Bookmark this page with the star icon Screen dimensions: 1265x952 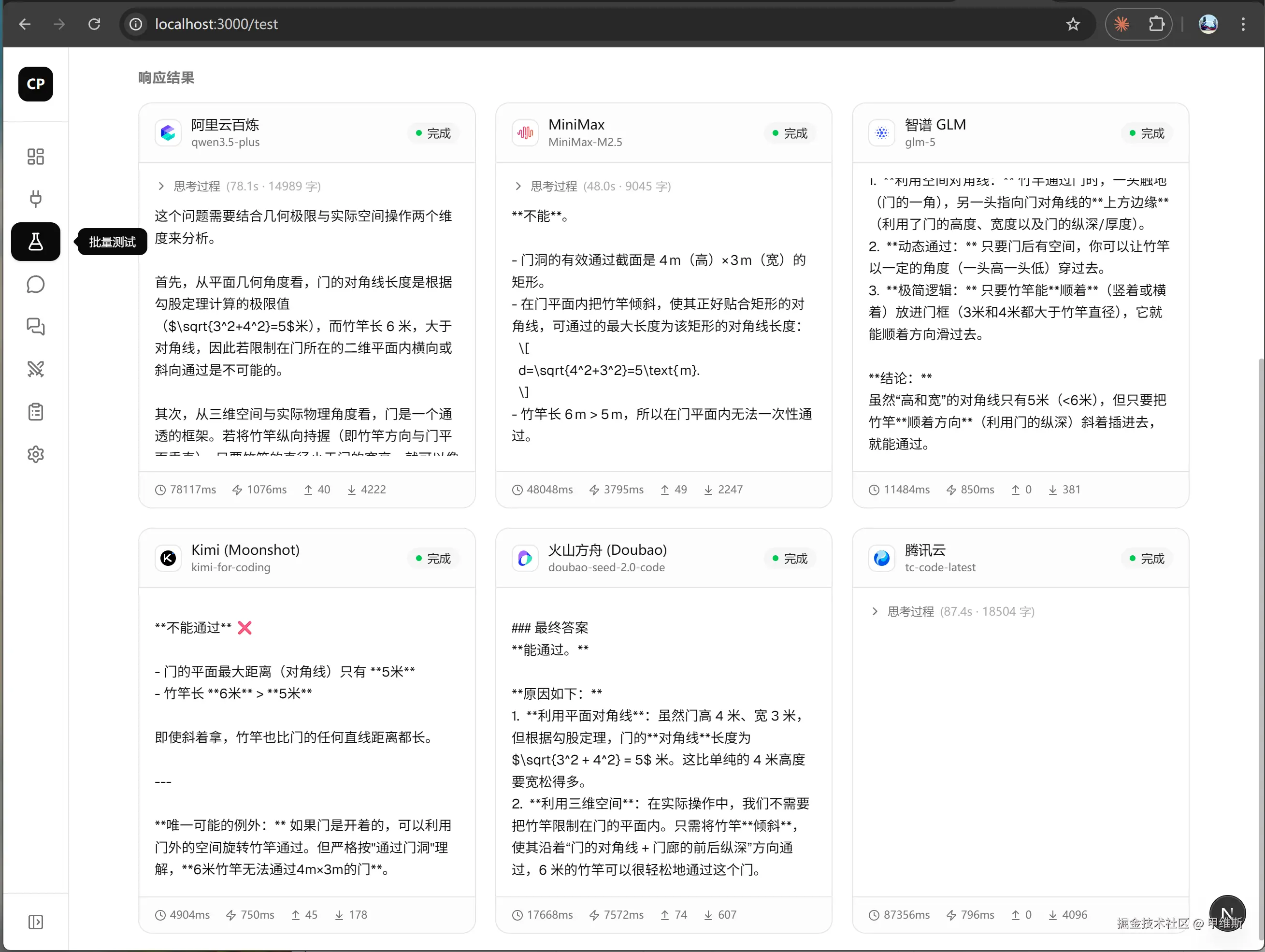[1073, 24]
